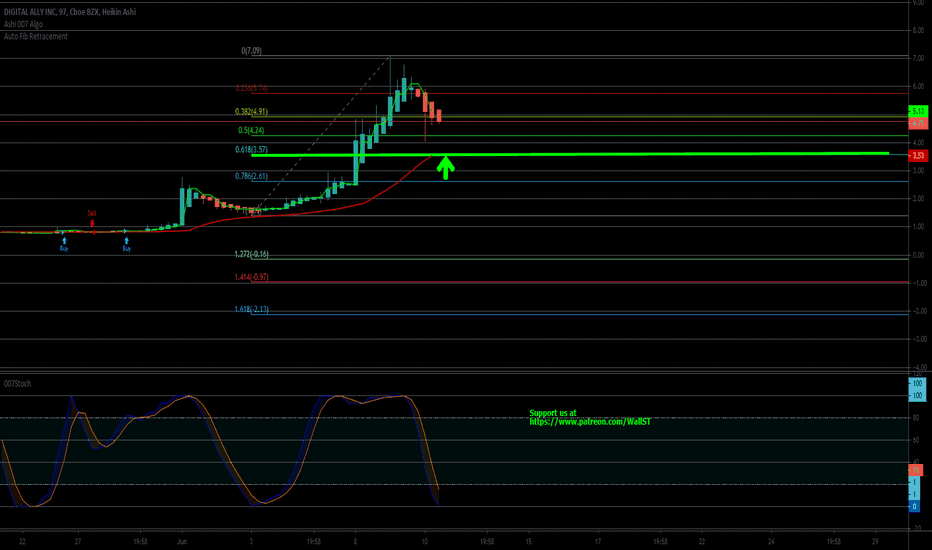Click the 80 level on stochastic axis

pyautogui.click(x=916, y=418)
